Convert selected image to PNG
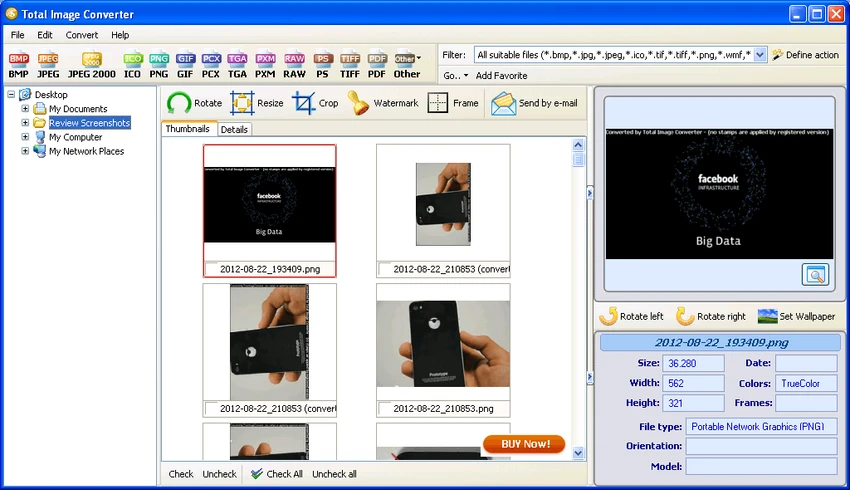The image size is (850, 490). coord(159,65)
